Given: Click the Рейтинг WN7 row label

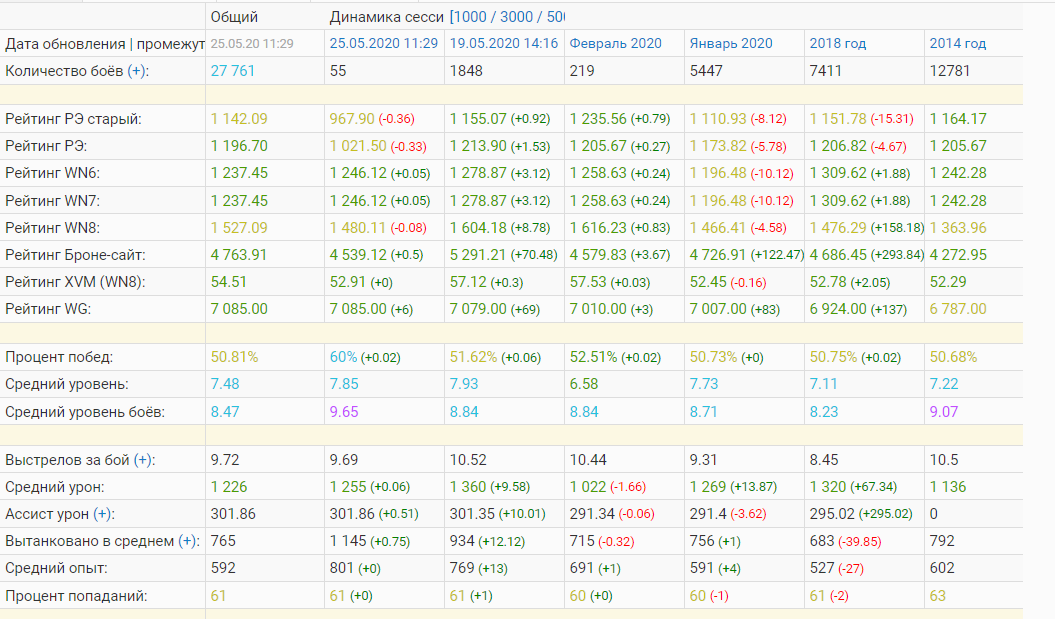Looking at the screenshot, I should tap(52, 201).
